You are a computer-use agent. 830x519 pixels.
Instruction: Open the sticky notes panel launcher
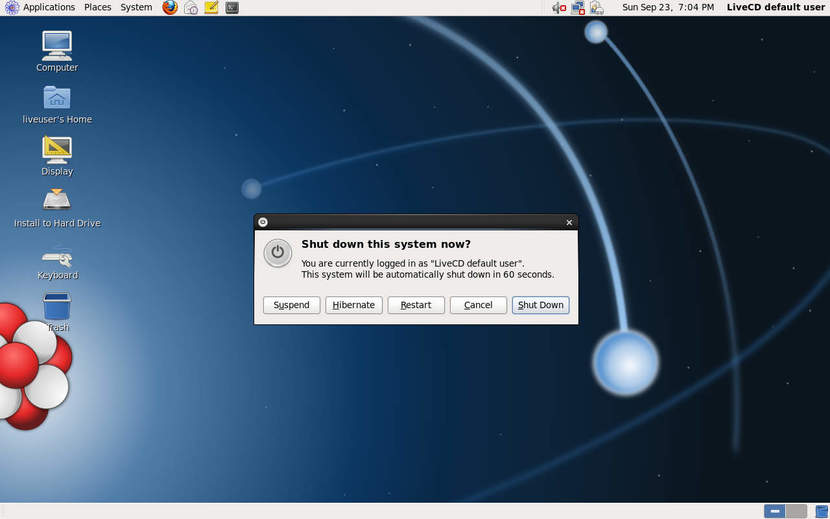211,7
